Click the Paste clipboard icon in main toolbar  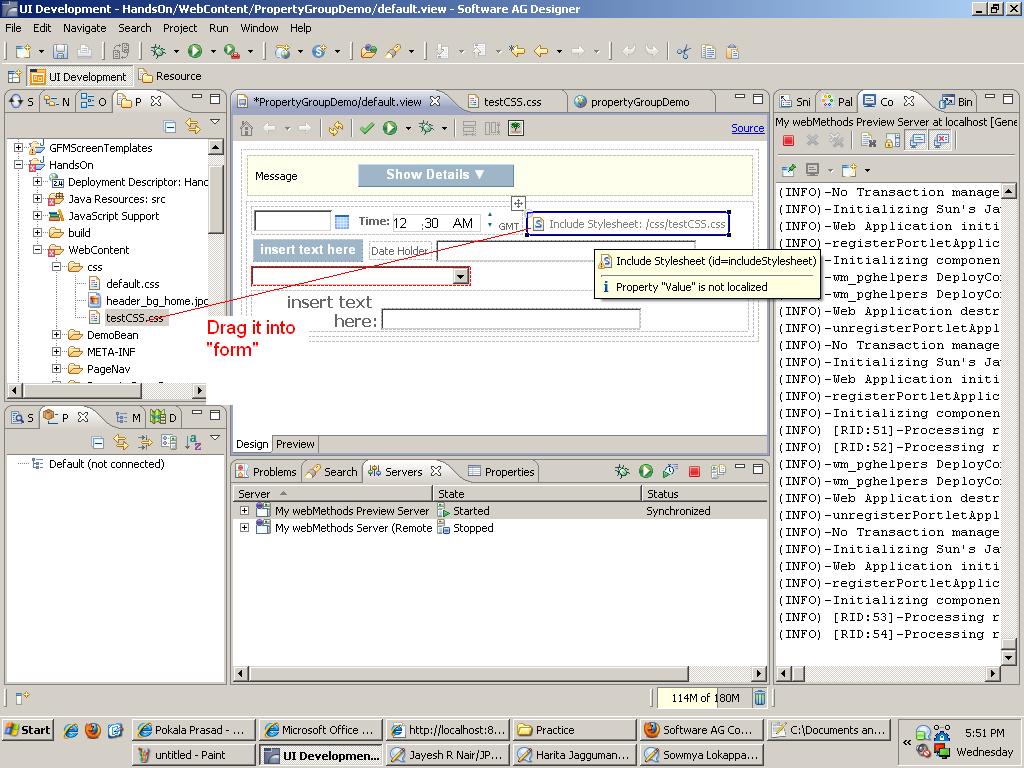click(x=732, y=52)
